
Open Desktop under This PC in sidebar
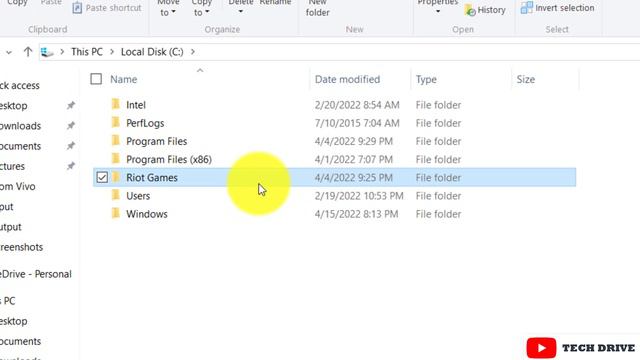(13, 321)
